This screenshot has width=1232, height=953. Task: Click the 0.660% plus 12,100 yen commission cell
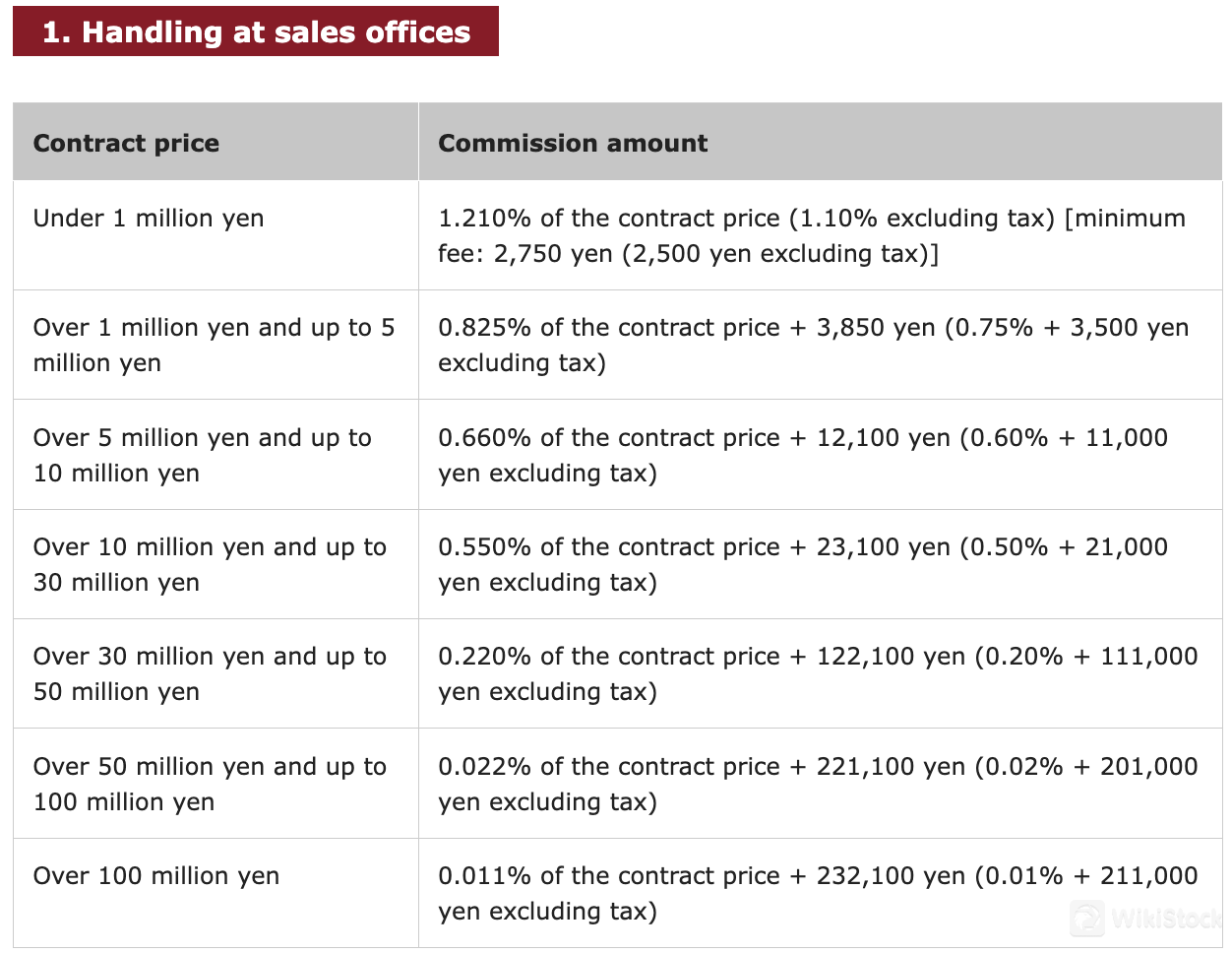click(803, 455)
